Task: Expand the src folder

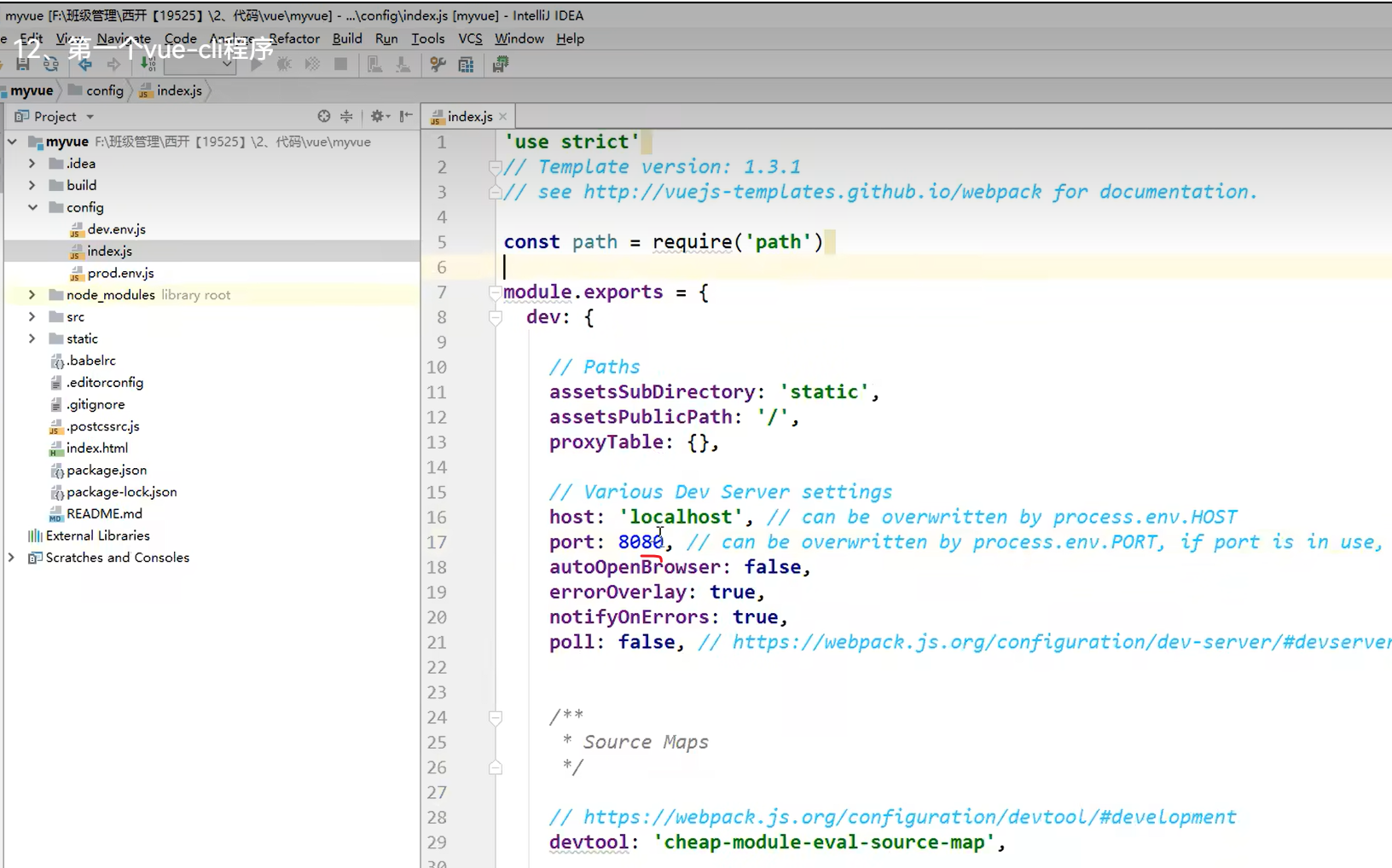Action: (x=32, y=316)
